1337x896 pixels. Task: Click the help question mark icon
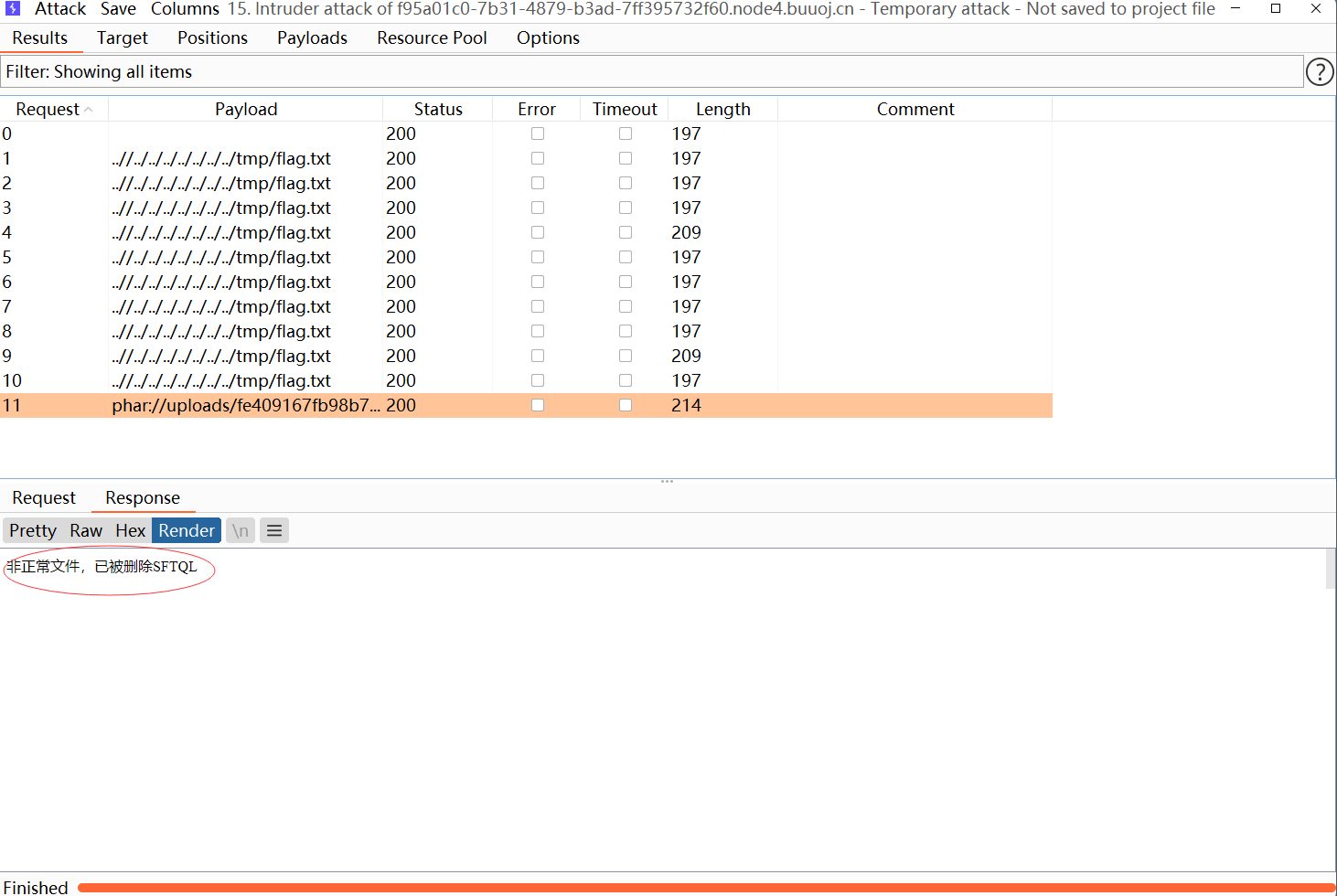tap(1319, 71)
